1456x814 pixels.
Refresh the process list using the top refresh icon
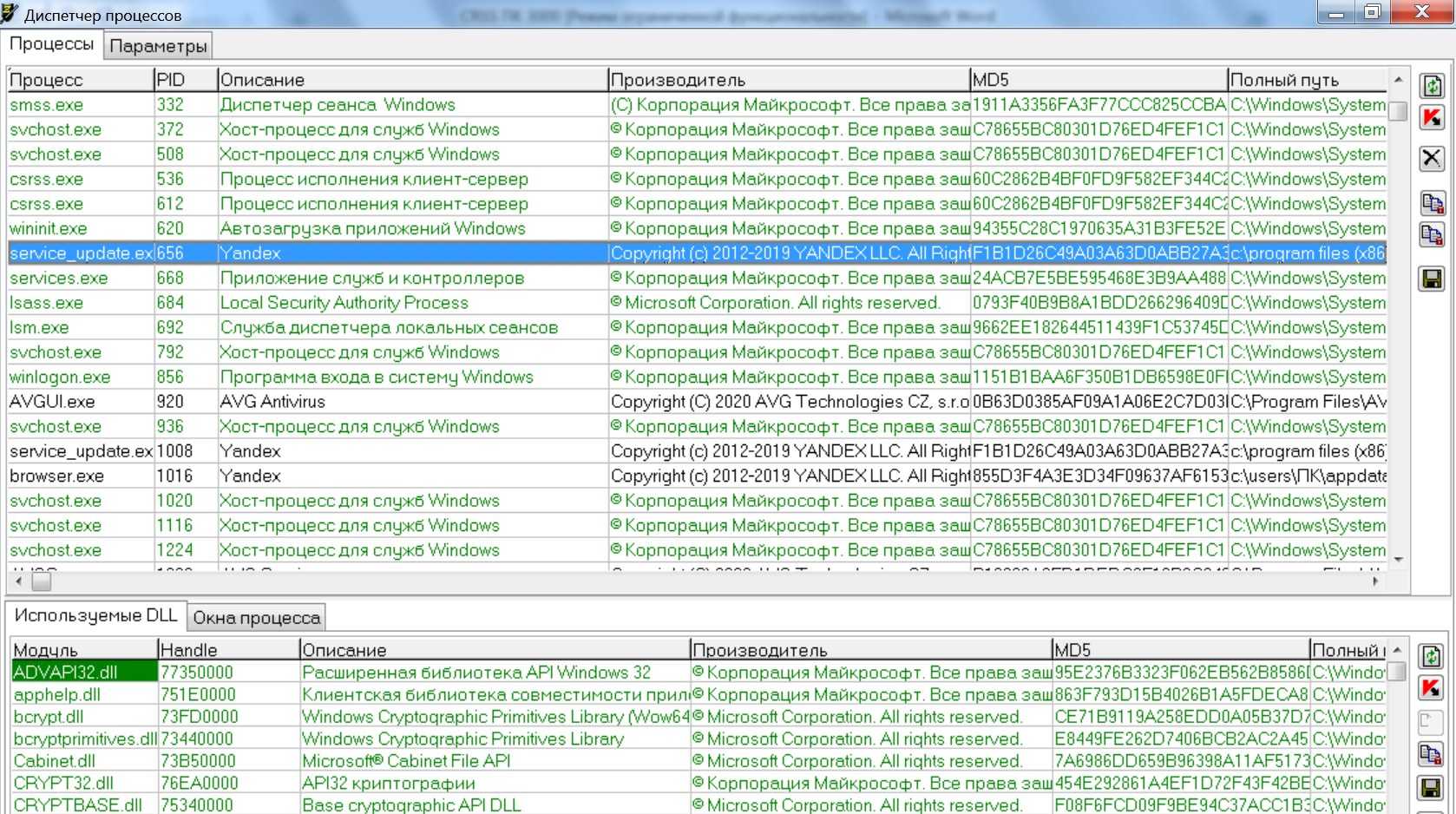tap(1432, 86)
